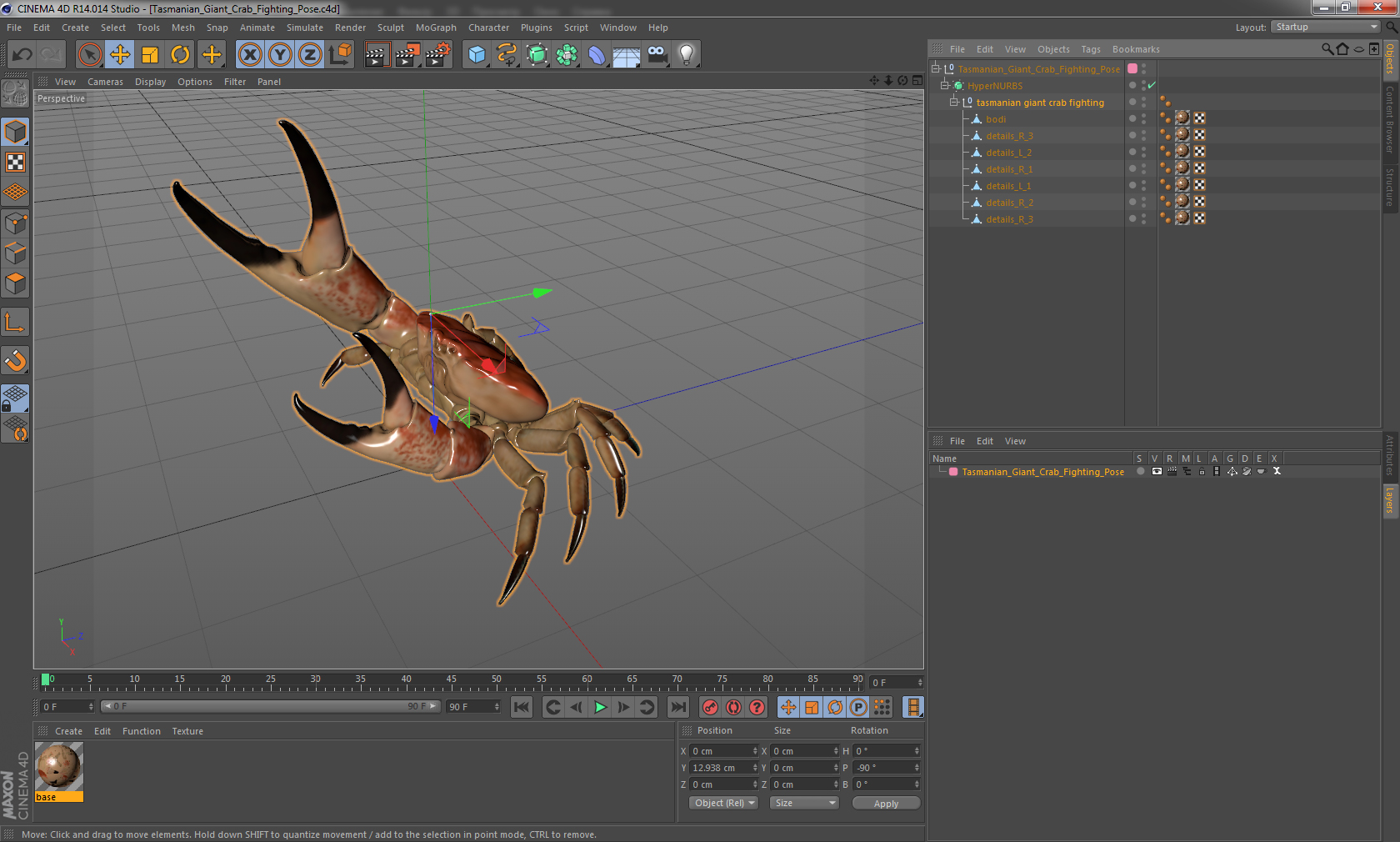Click the timeline preview range slider bar

tap(271, 706)
